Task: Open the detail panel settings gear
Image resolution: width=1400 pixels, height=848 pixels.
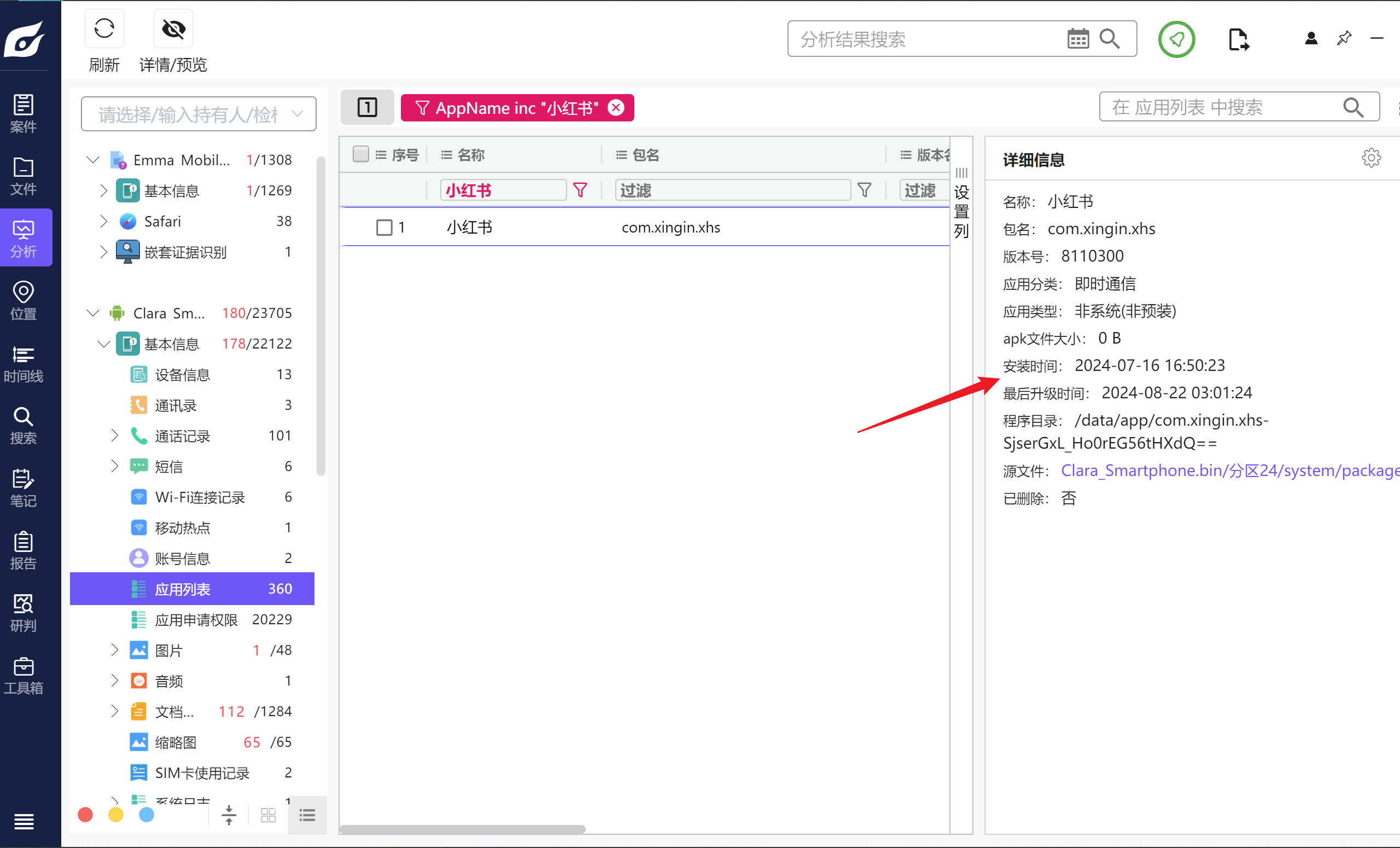Action: tap(1370, 158)
